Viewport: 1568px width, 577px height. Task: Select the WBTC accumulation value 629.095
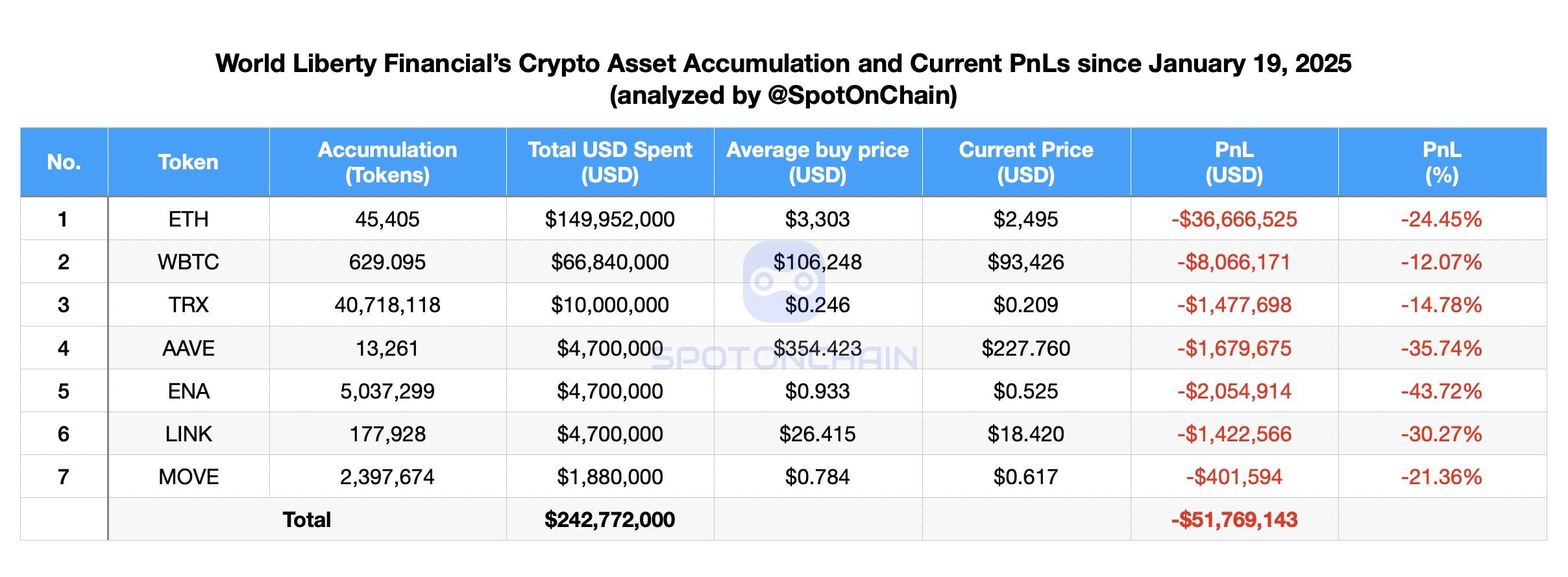click(x=387, y=262)
